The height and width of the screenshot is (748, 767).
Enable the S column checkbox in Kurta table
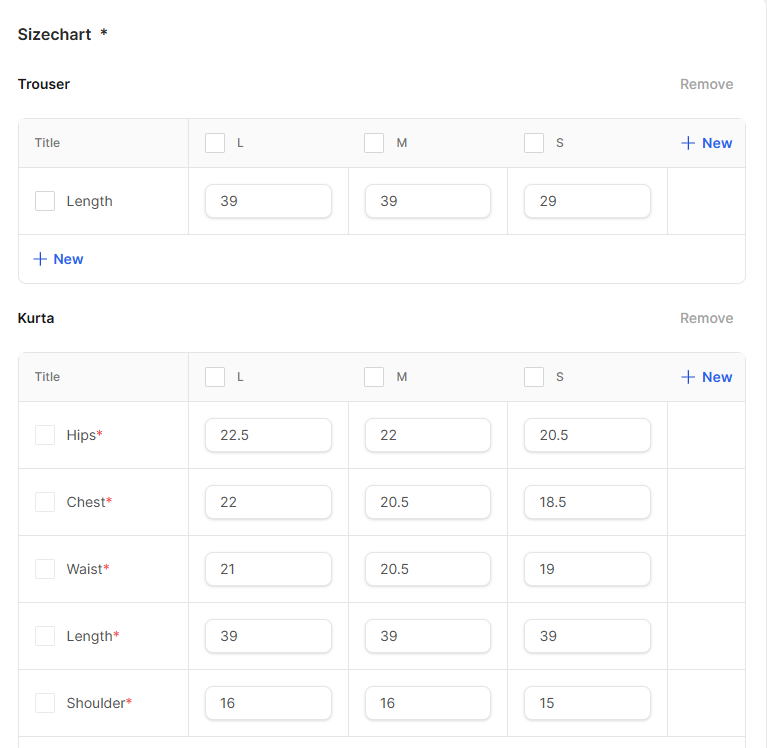pos(534,377)
